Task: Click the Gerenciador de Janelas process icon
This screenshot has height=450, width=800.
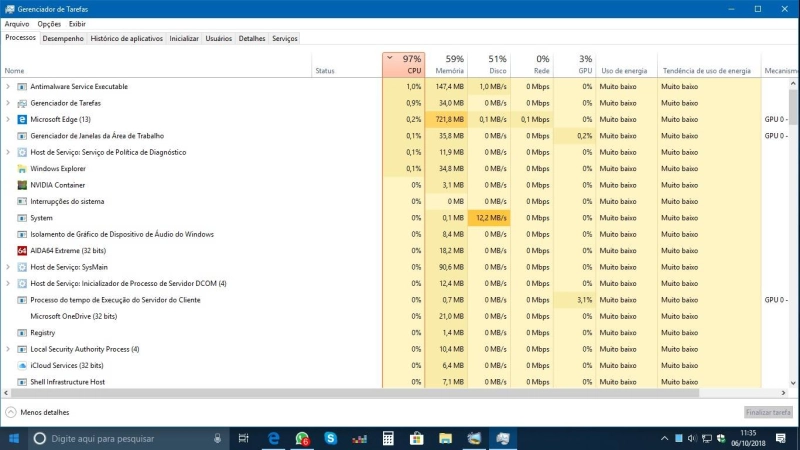Action: [x=22, y=136]
